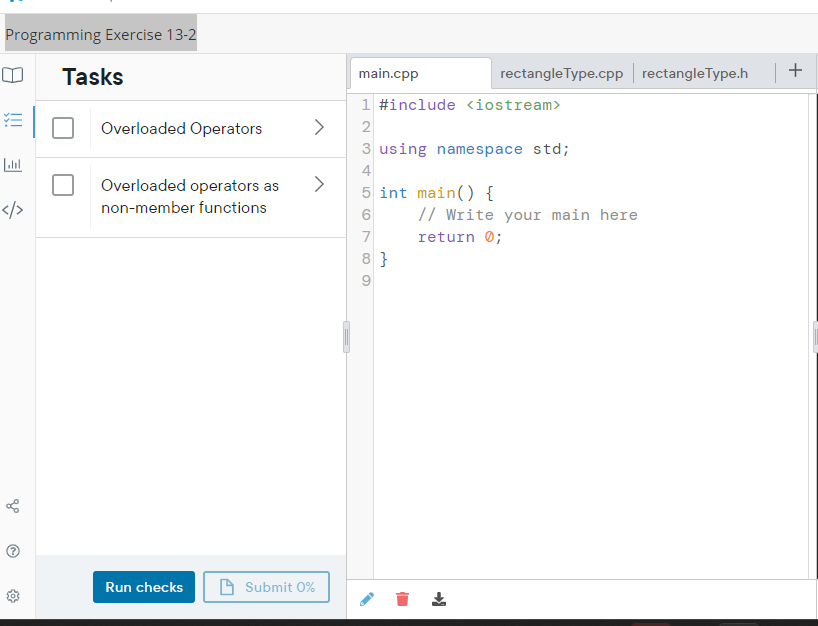The width and height of the screenshot is (818, 626).
Task: Click the return 0 code line
Action: point(460,237)
